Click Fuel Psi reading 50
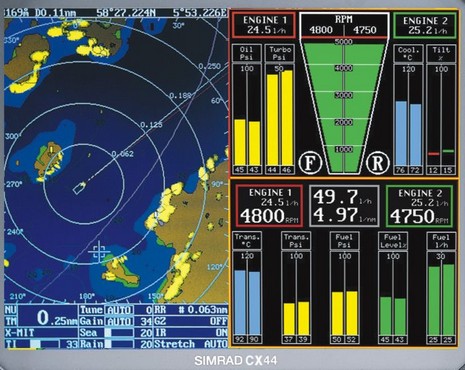The height and width of the screenshot is (370, 465). click(337, 340)
